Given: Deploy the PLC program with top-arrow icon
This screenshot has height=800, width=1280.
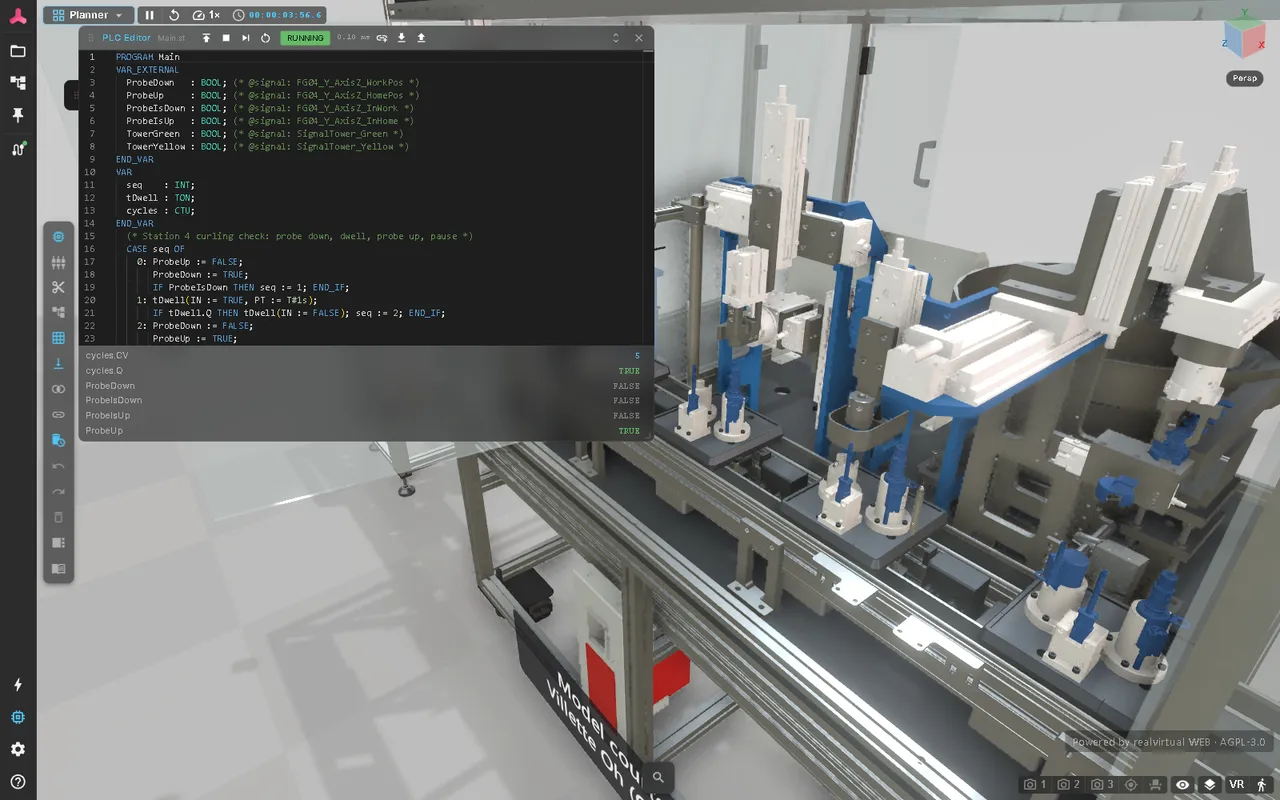Looking at the screenshot, I should coord(206,38).
